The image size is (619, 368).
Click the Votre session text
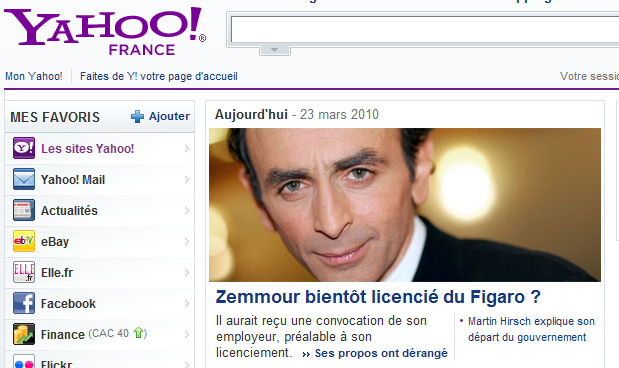589,76
